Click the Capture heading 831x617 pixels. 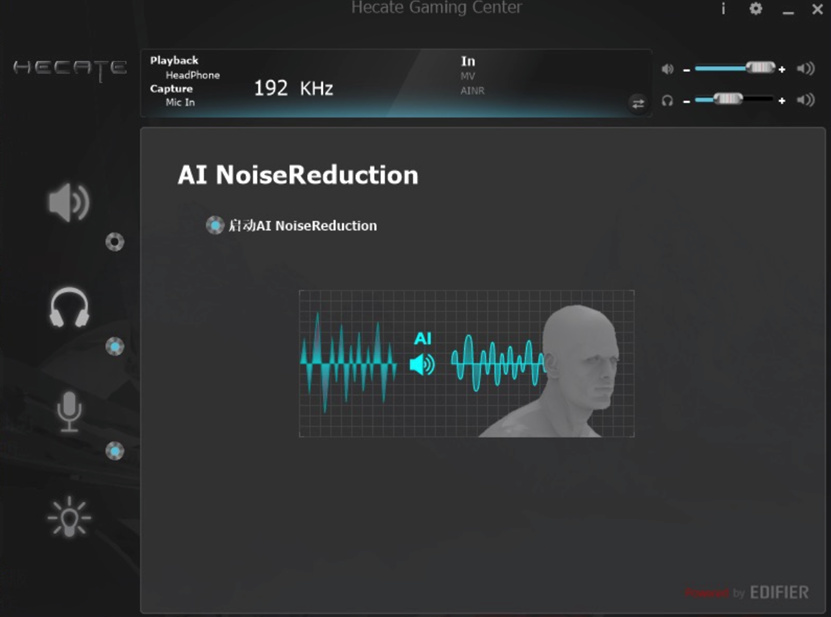click(171, 89)
